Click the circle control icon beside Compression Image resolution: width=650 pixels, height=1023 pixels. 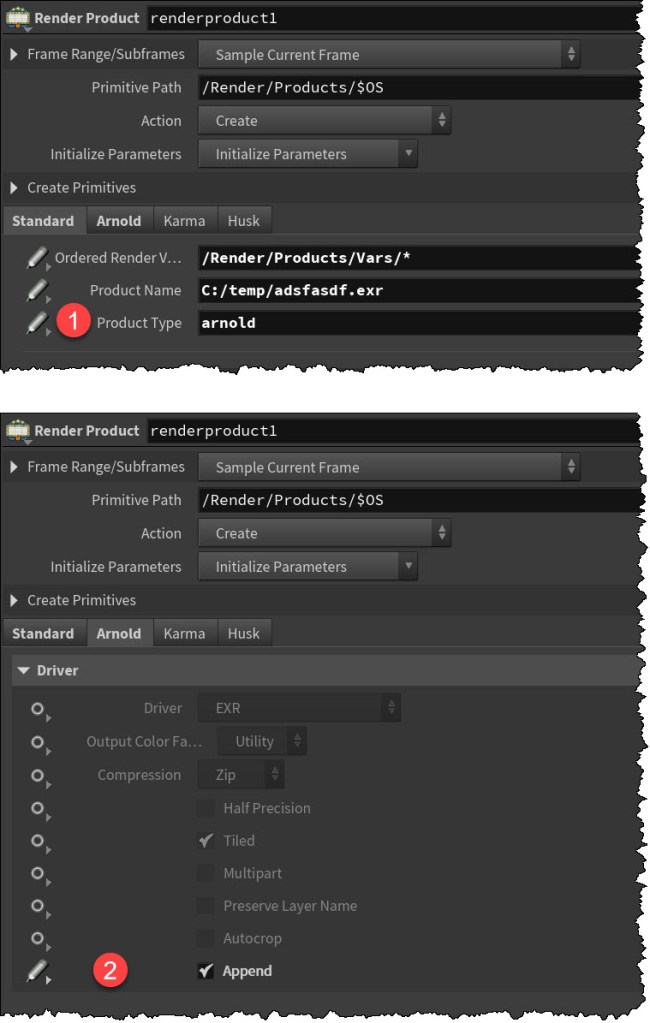[38, 775]
